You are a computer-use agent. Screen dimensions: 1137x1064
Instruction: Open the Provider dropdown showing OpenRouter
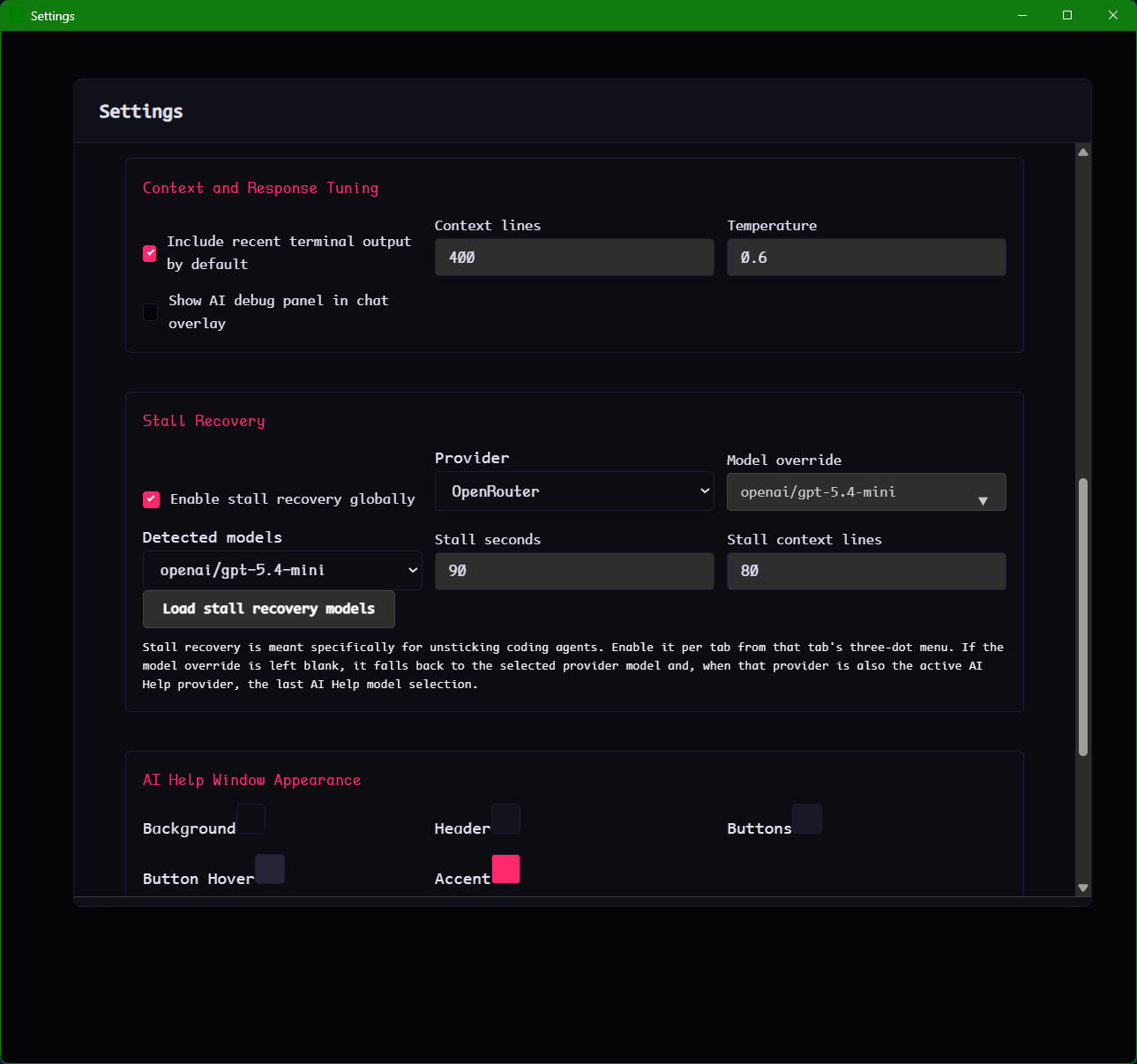point(574,491)
